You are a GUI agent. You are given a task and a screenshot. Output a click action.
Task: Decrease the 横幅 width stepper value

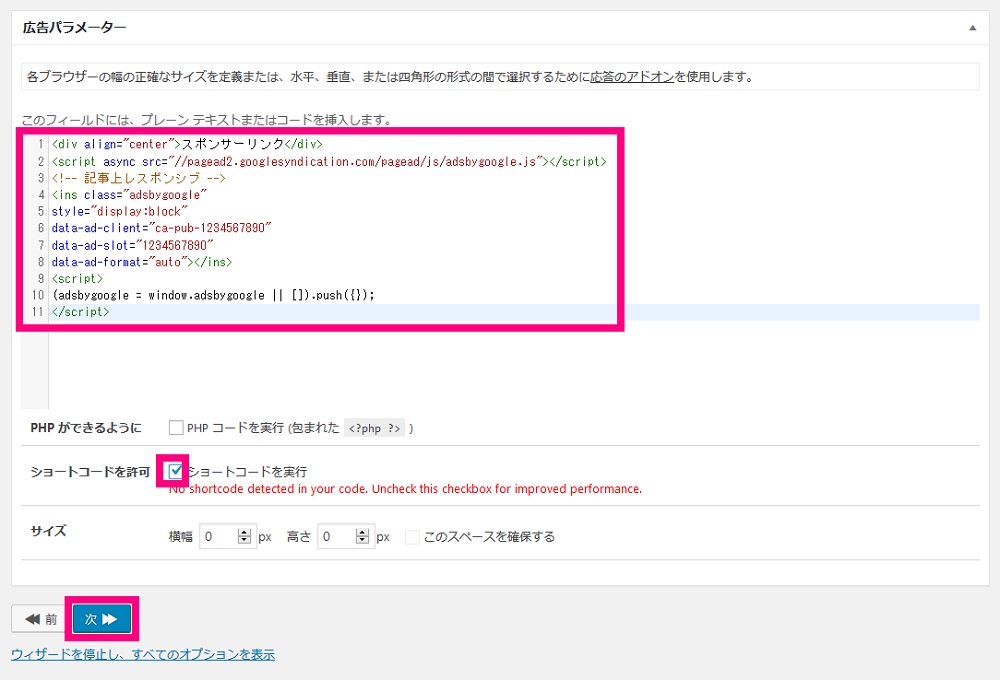coord(244,541)
